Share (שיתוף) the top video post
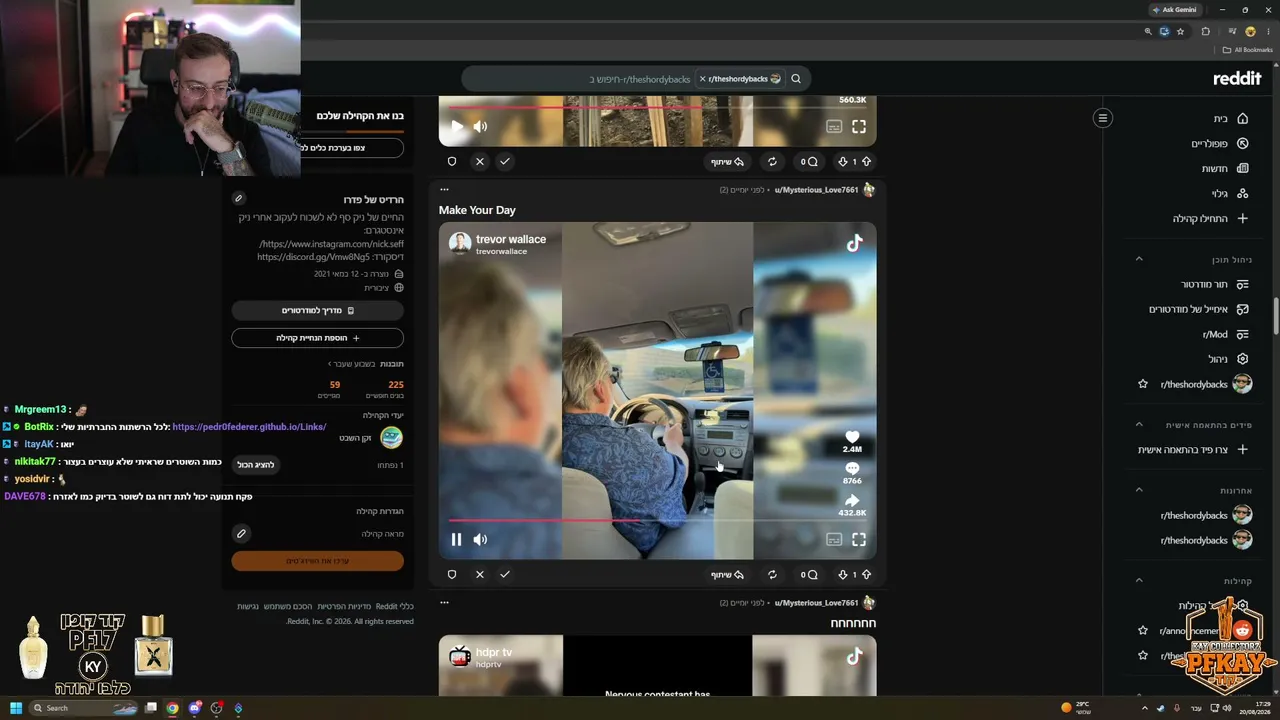1280x720 pixels. 728,161
